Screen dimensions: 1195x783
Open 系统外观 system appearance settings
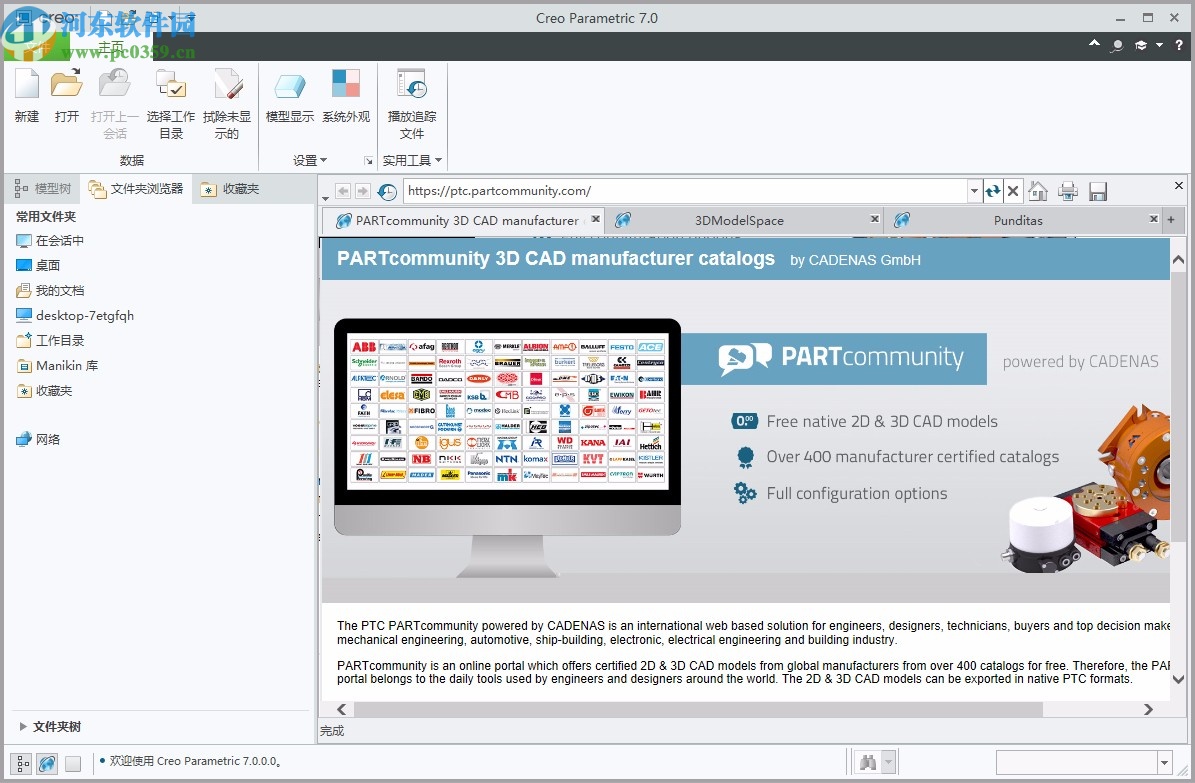[345, 87]
